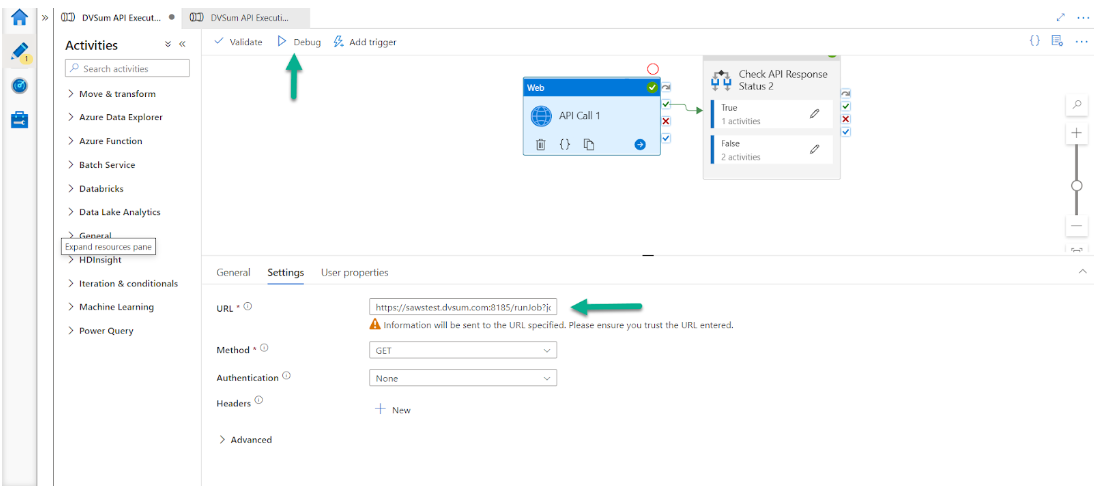Expand Azure Function category
The width and height of the screenshot is (1104, 487).
click(105, 141)
